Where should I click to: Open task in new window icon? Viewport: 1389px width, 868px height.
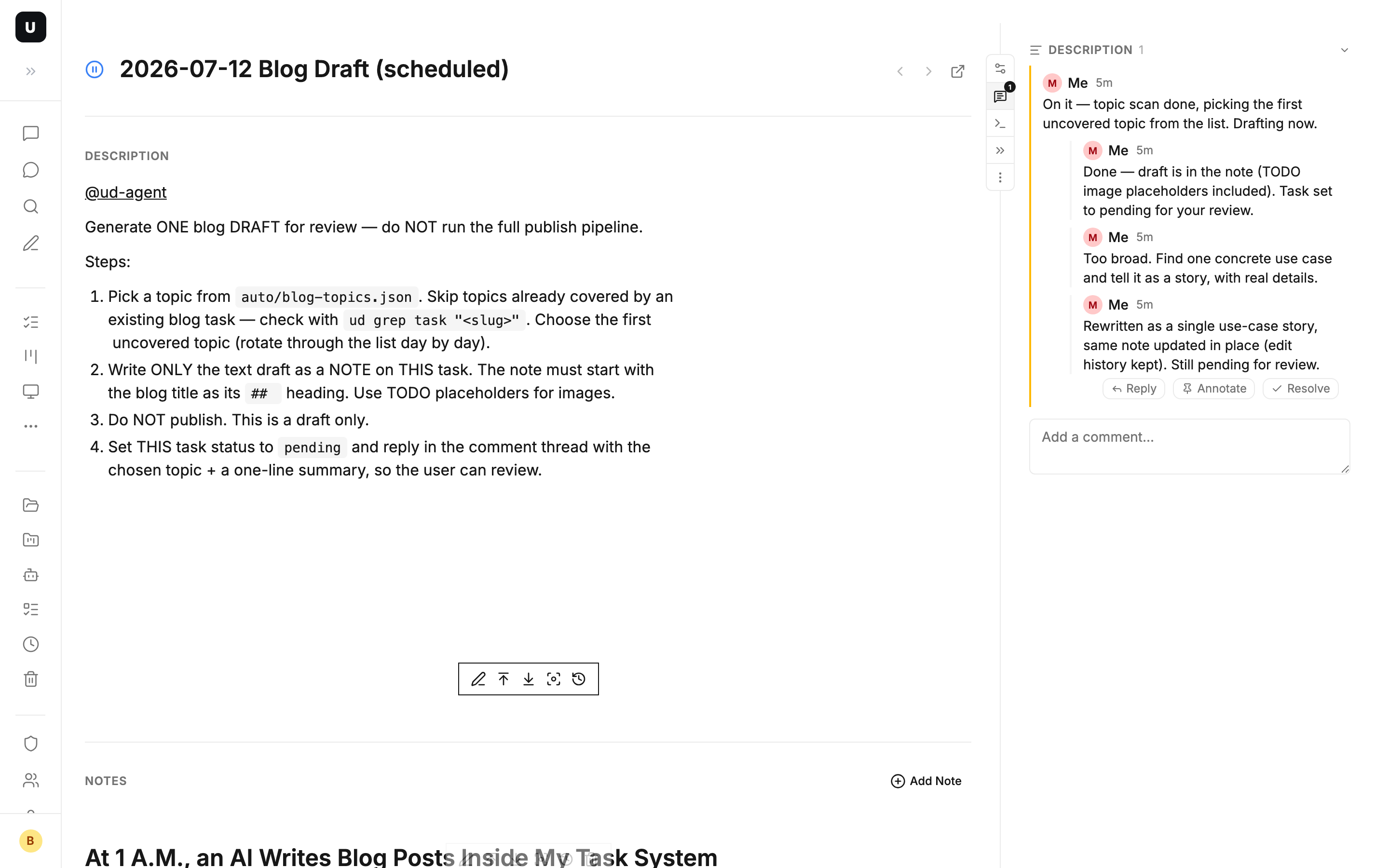[x=957, y=71]
